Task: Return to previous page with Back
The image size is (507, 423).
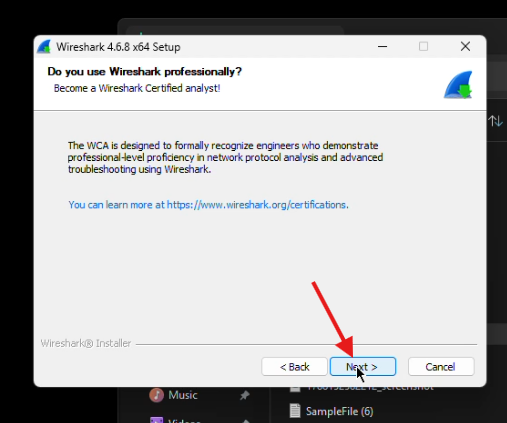Action: [x=295, y=367]
